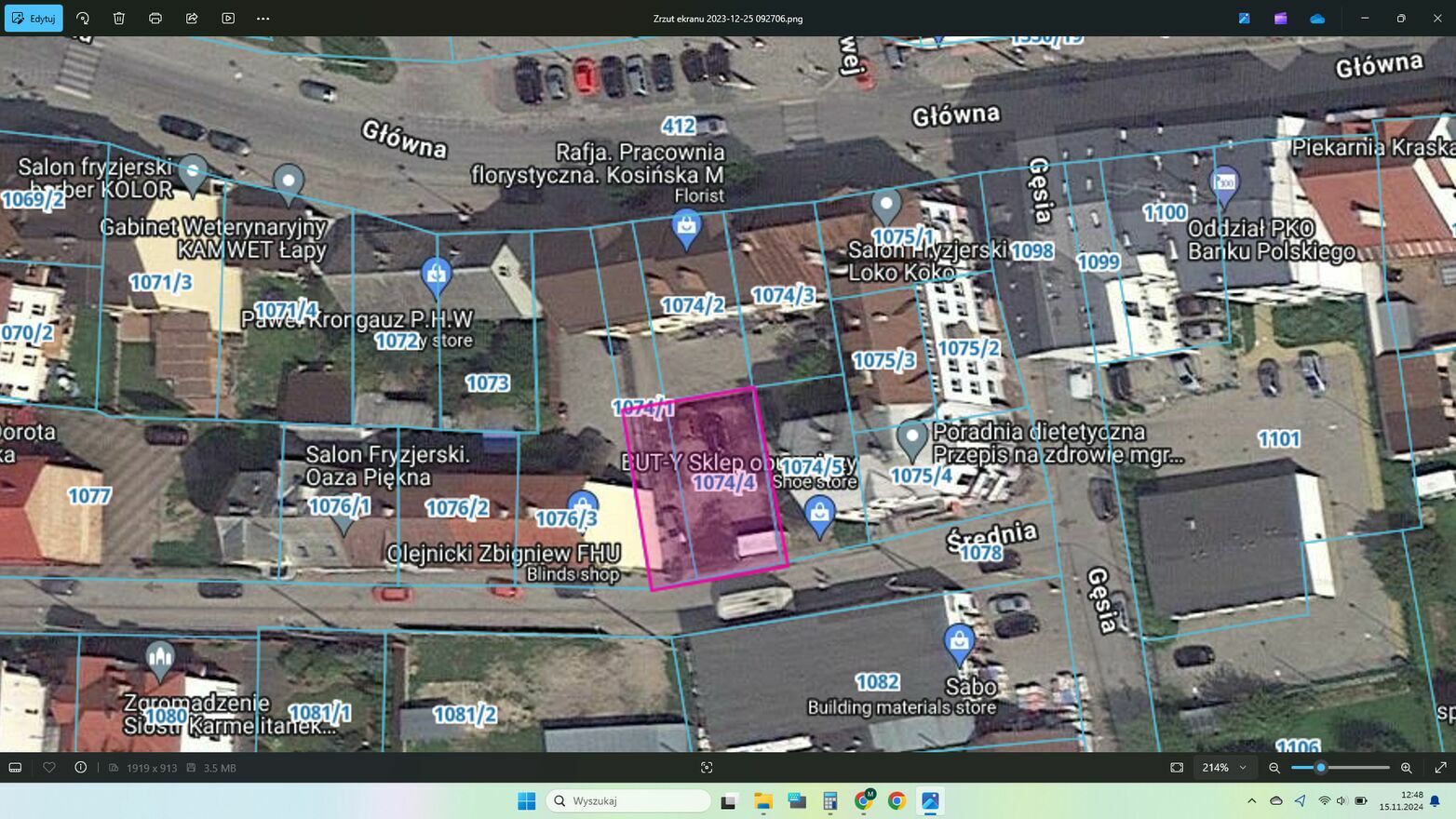Viewport: 1456px width, 819px height.
Task: Show file info with the info icon
Action: pos(81,768)
